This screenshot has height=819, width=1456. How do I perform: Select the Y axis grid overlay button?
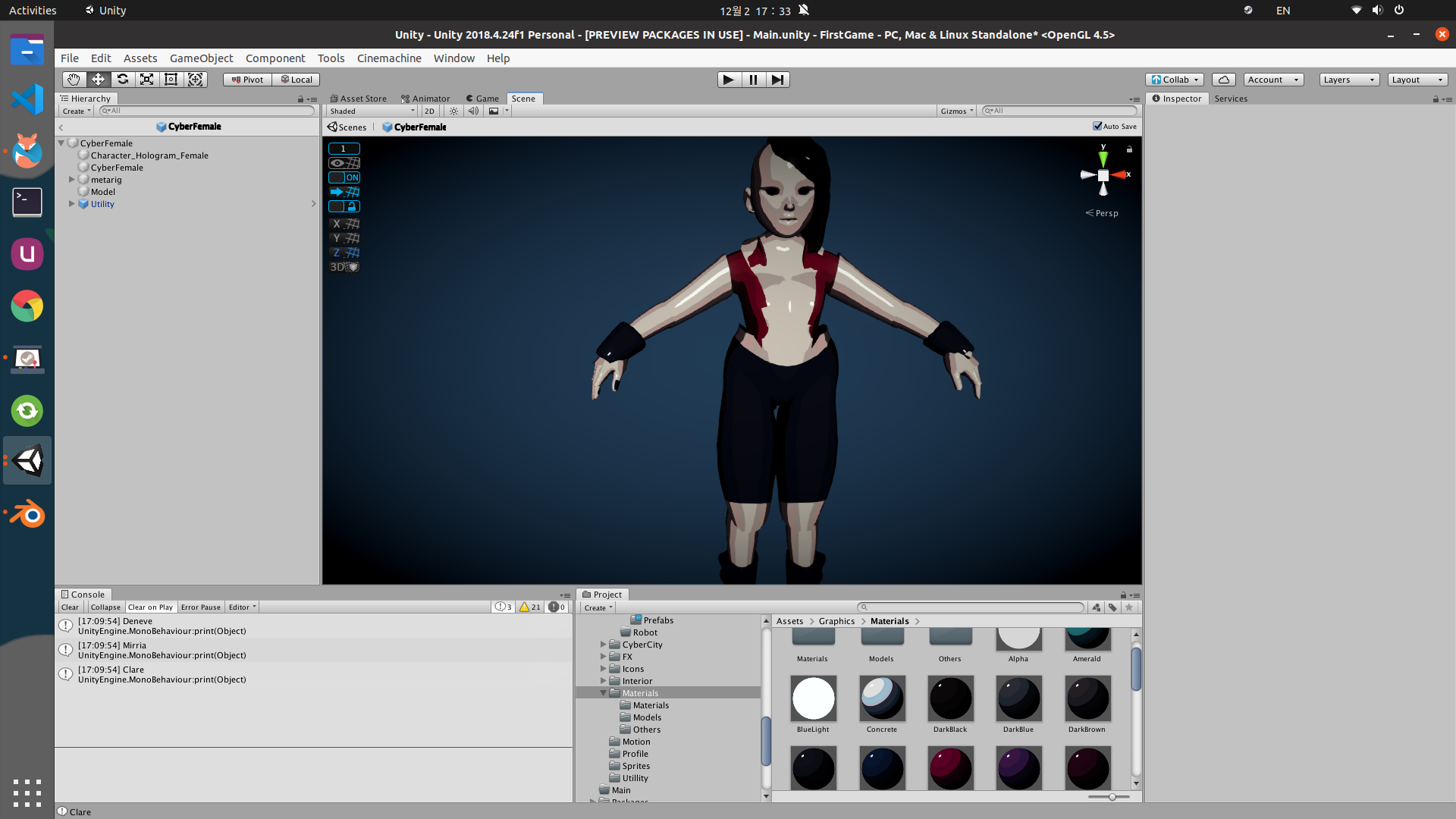click(344, 238)
